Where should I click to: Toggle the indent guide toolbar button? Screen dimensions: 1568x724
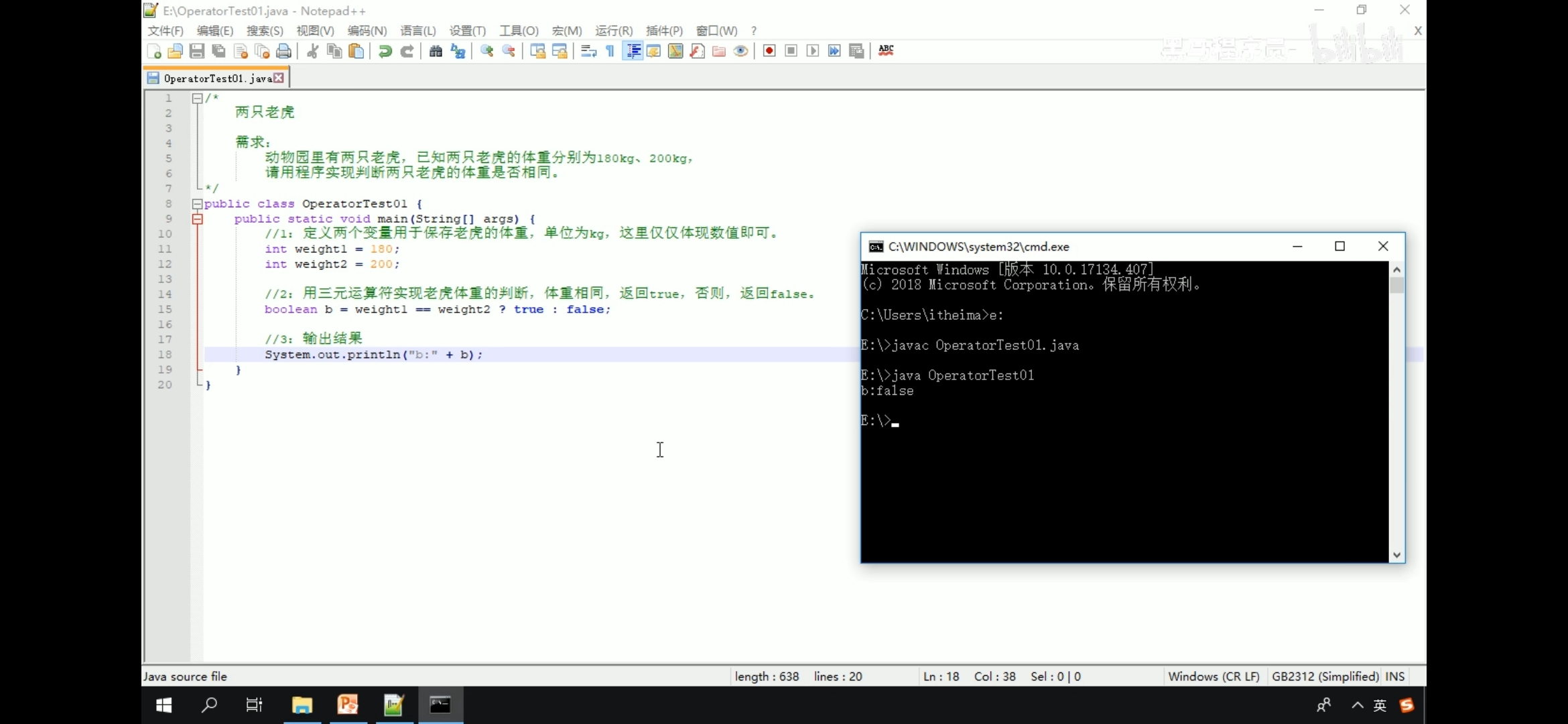tap(633, 51)
